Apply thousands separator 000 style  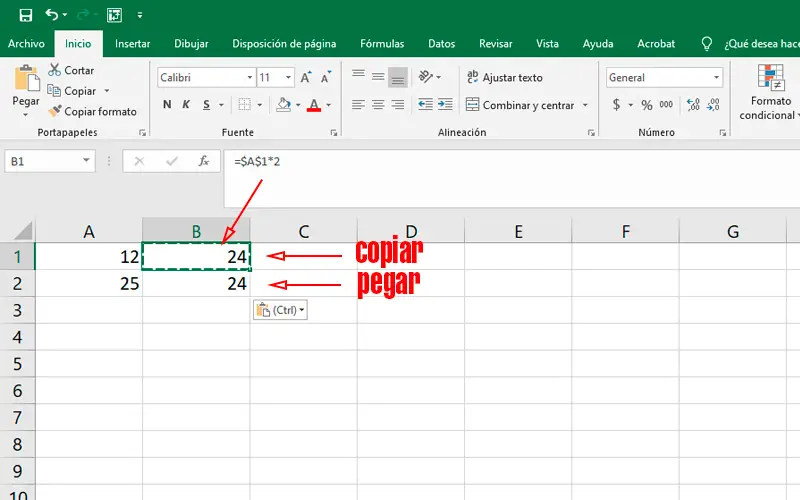coord(666,105)
